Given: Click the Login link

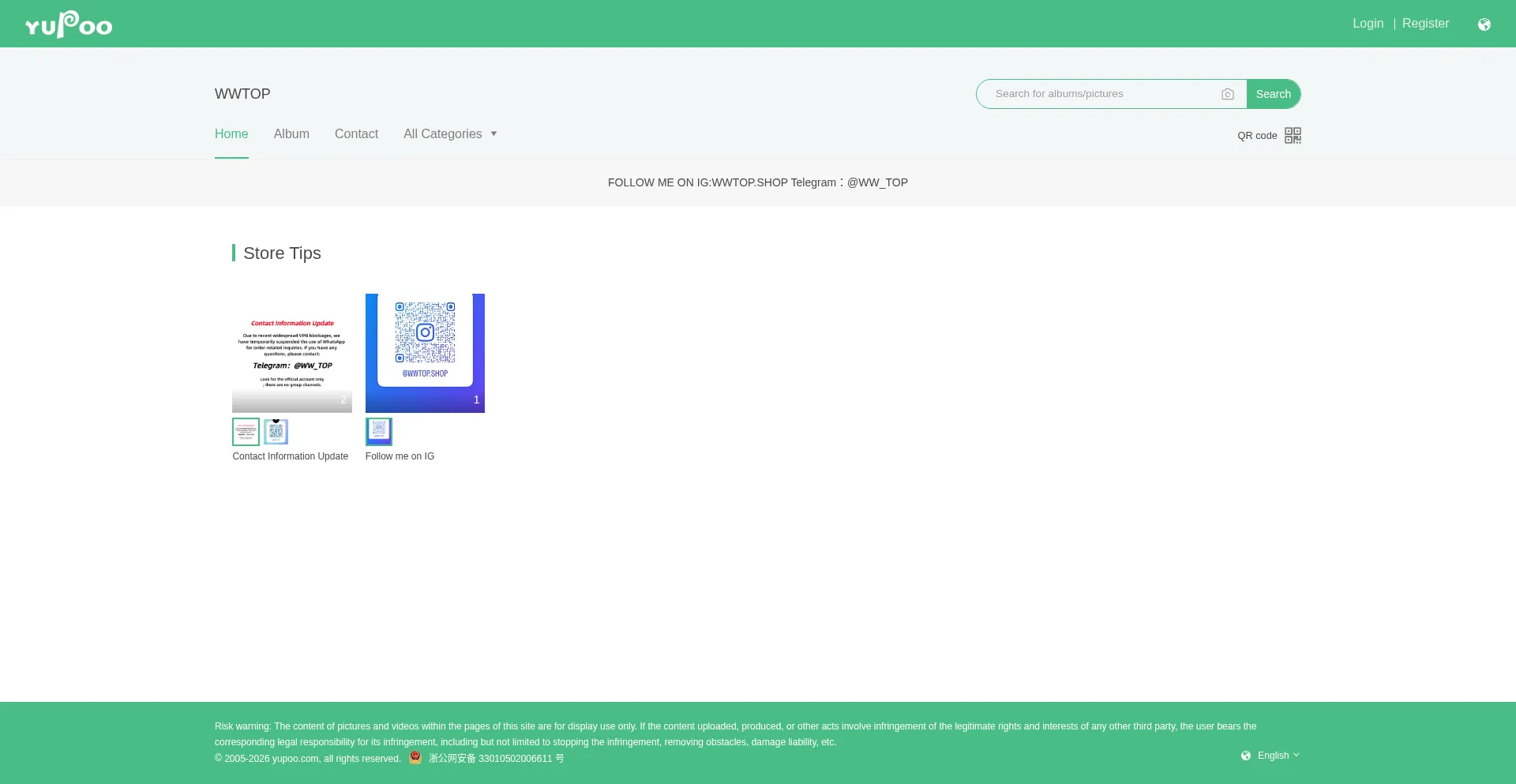Looking at the screenshot, I should 1368,24.
